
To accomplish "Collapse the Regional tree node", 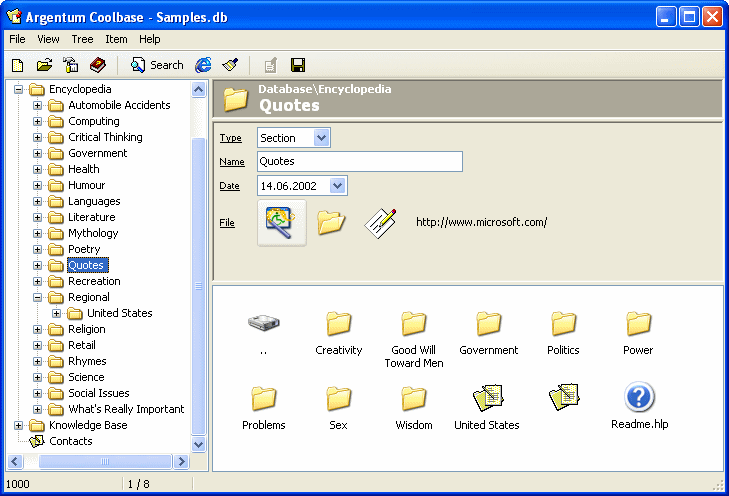I will click(38, 297).
